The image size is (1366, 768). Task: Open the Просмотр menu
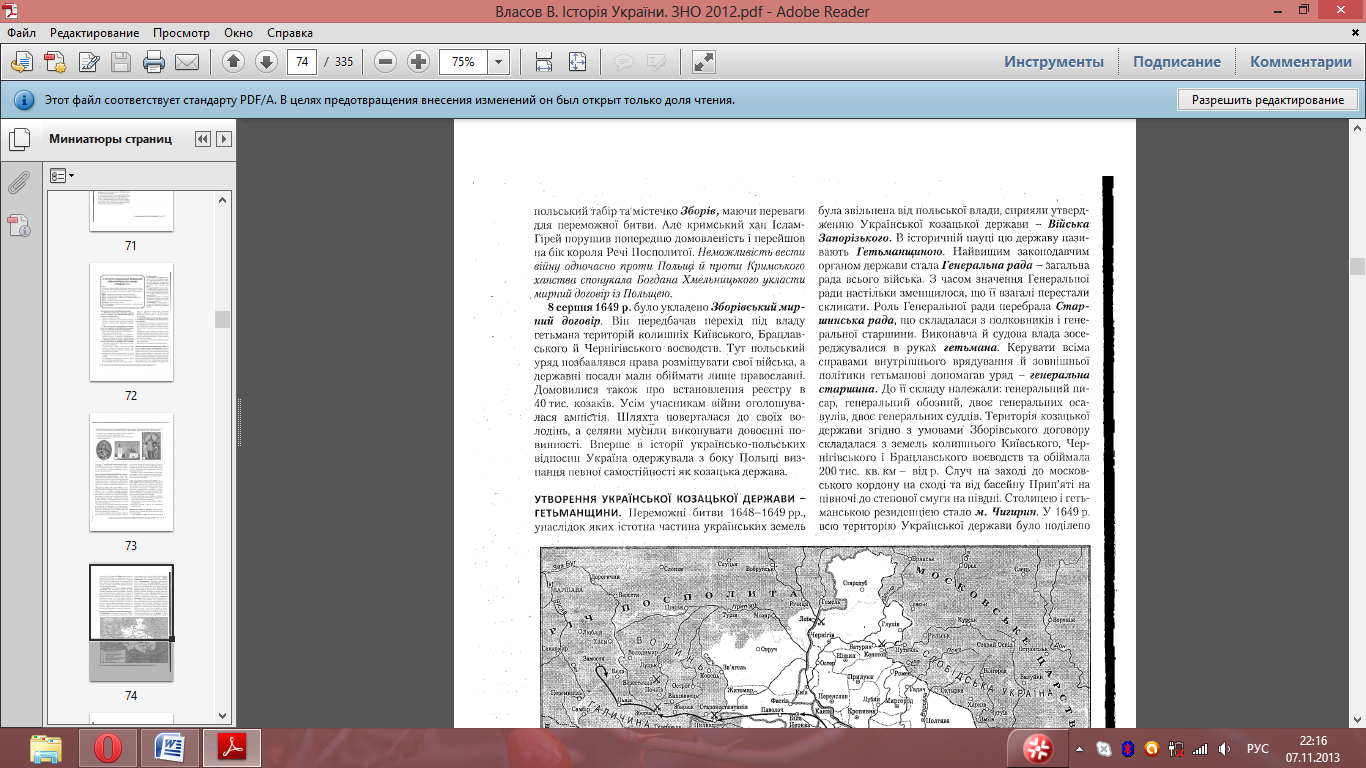tap(182, 33)
